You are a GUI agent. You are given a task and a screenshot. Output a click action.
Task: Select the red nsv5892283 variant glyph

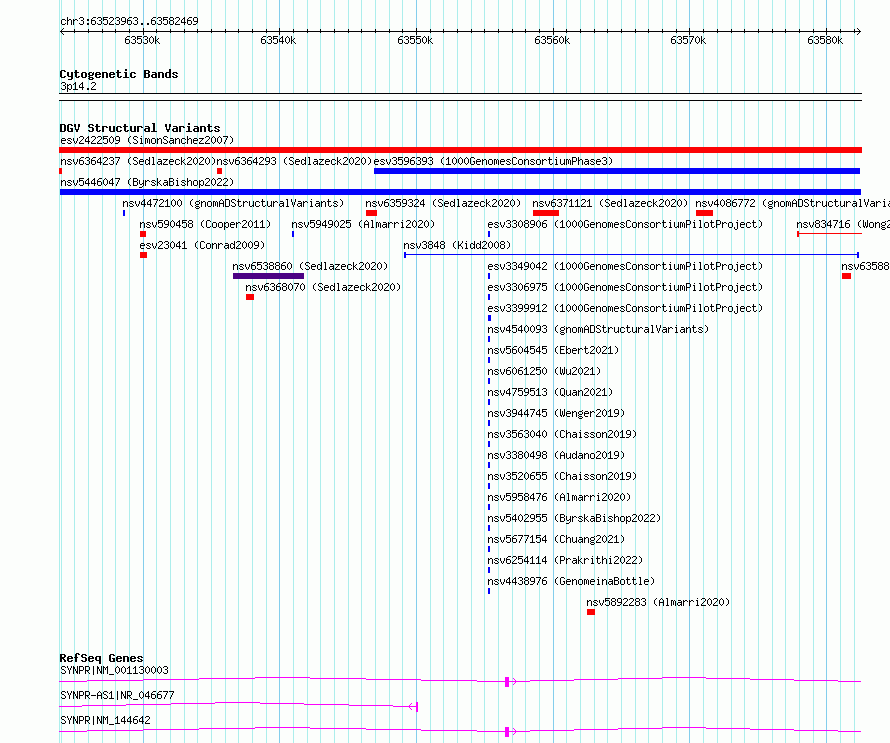tap(591, 612)
